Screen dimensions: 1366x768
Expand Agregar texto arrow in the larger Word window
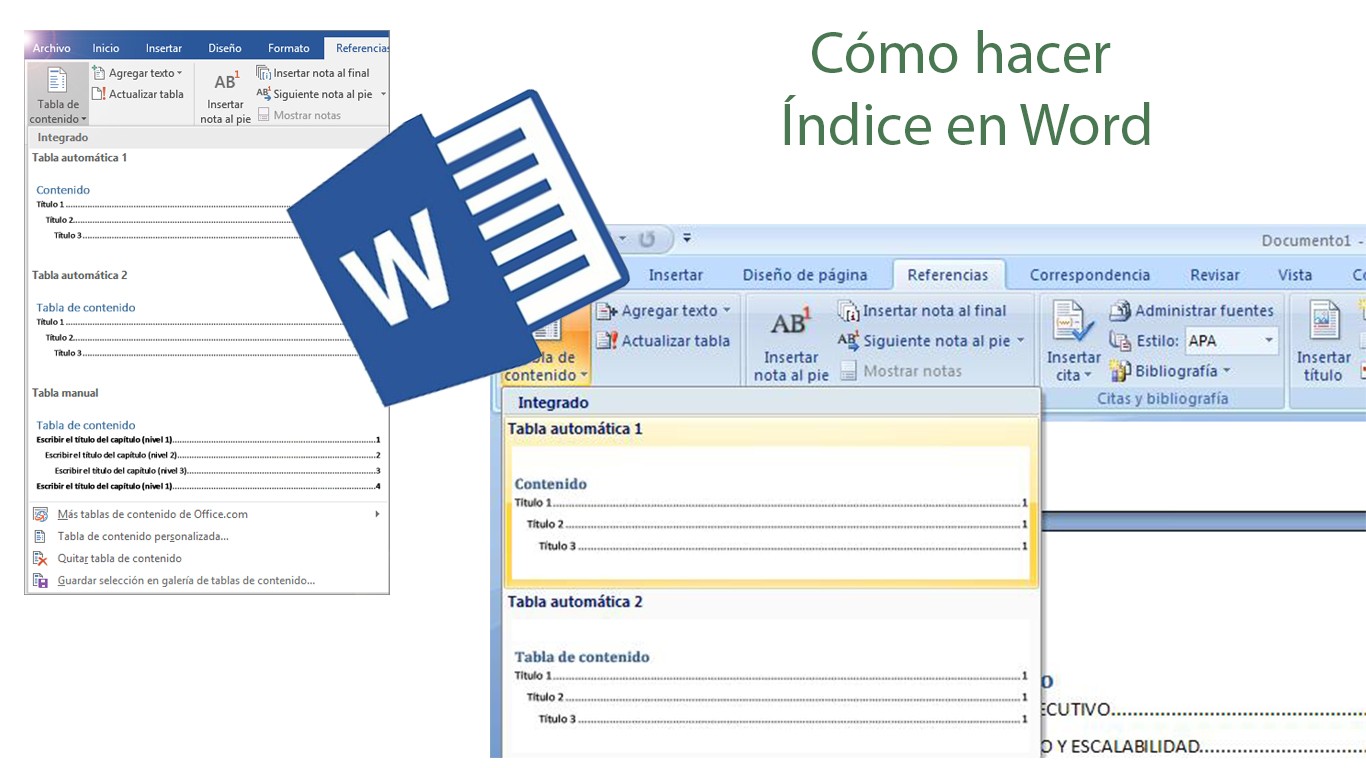click(727, 311)
